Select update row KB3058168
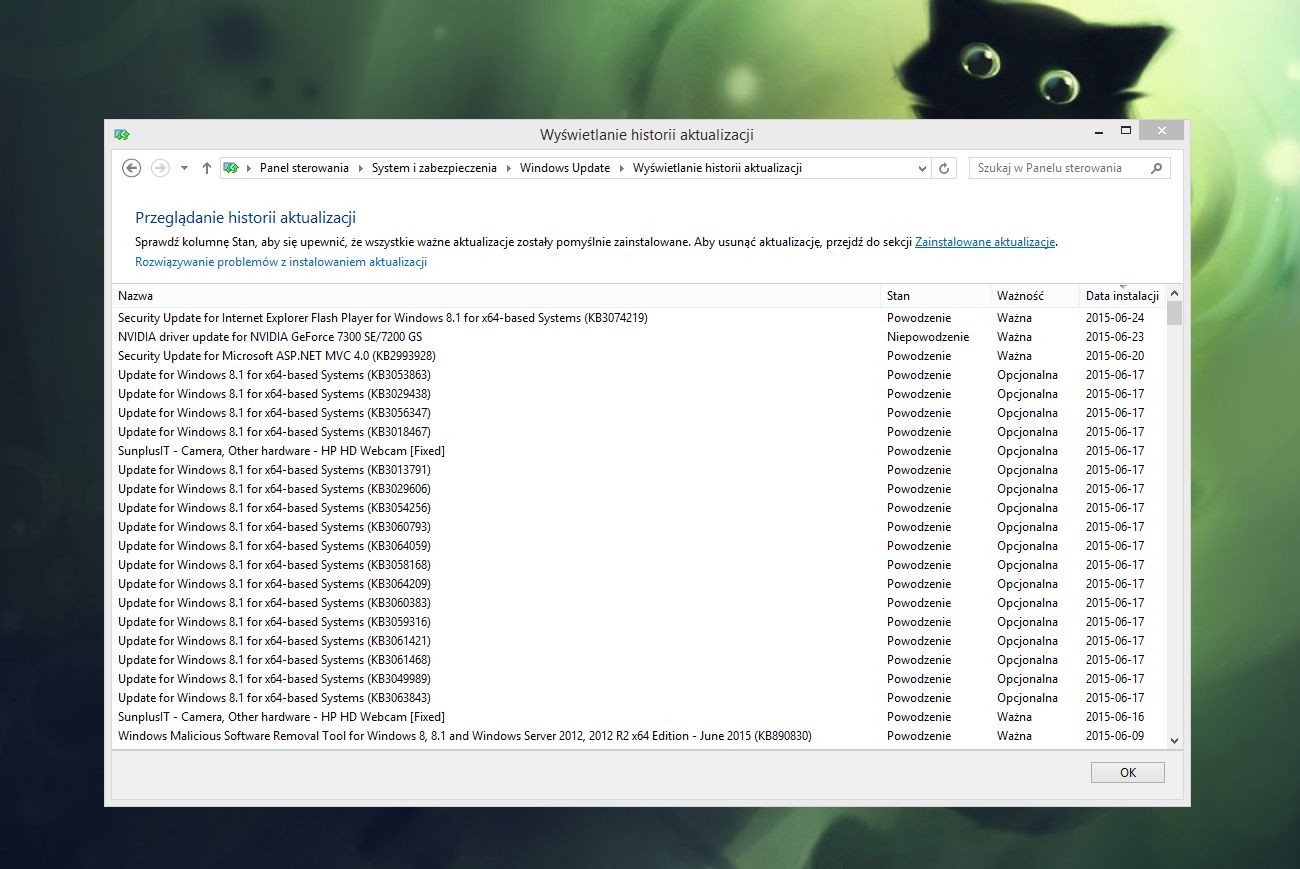 (x=638, y=565)
